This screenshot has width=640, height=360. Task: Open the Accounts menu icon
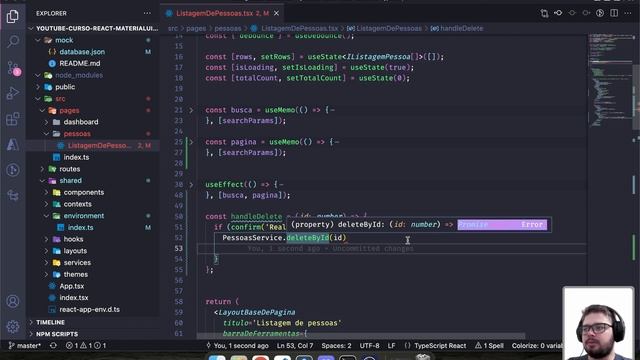coord(13,301)
